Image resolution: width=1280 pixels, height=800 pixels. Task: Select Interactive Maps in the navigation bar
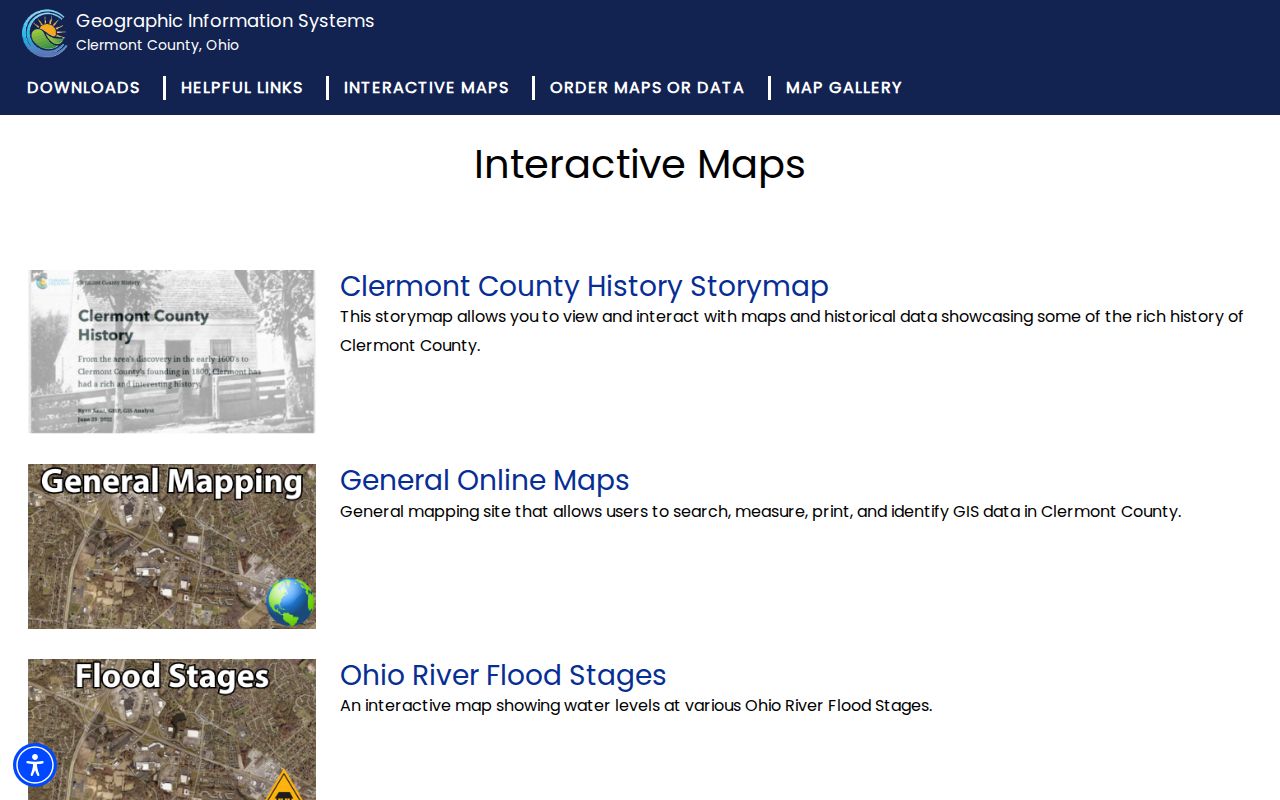[426, 88]
